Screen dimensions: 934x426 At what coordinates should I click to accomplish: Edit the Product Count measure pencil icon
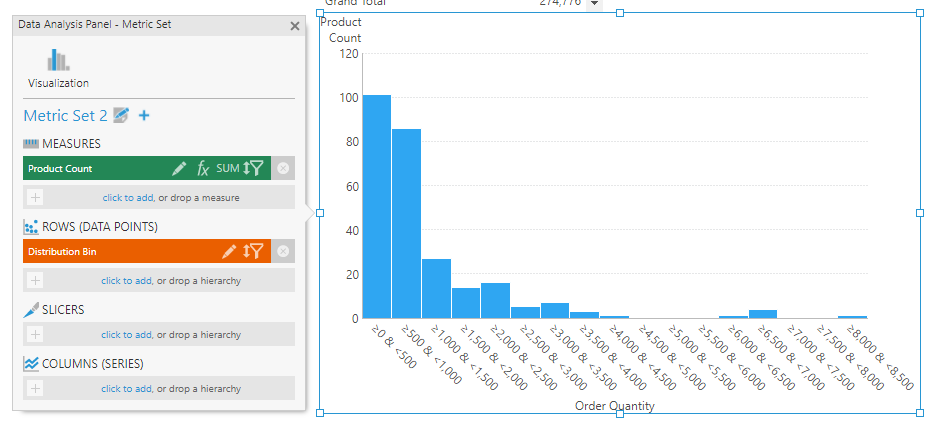click(179, 169)
